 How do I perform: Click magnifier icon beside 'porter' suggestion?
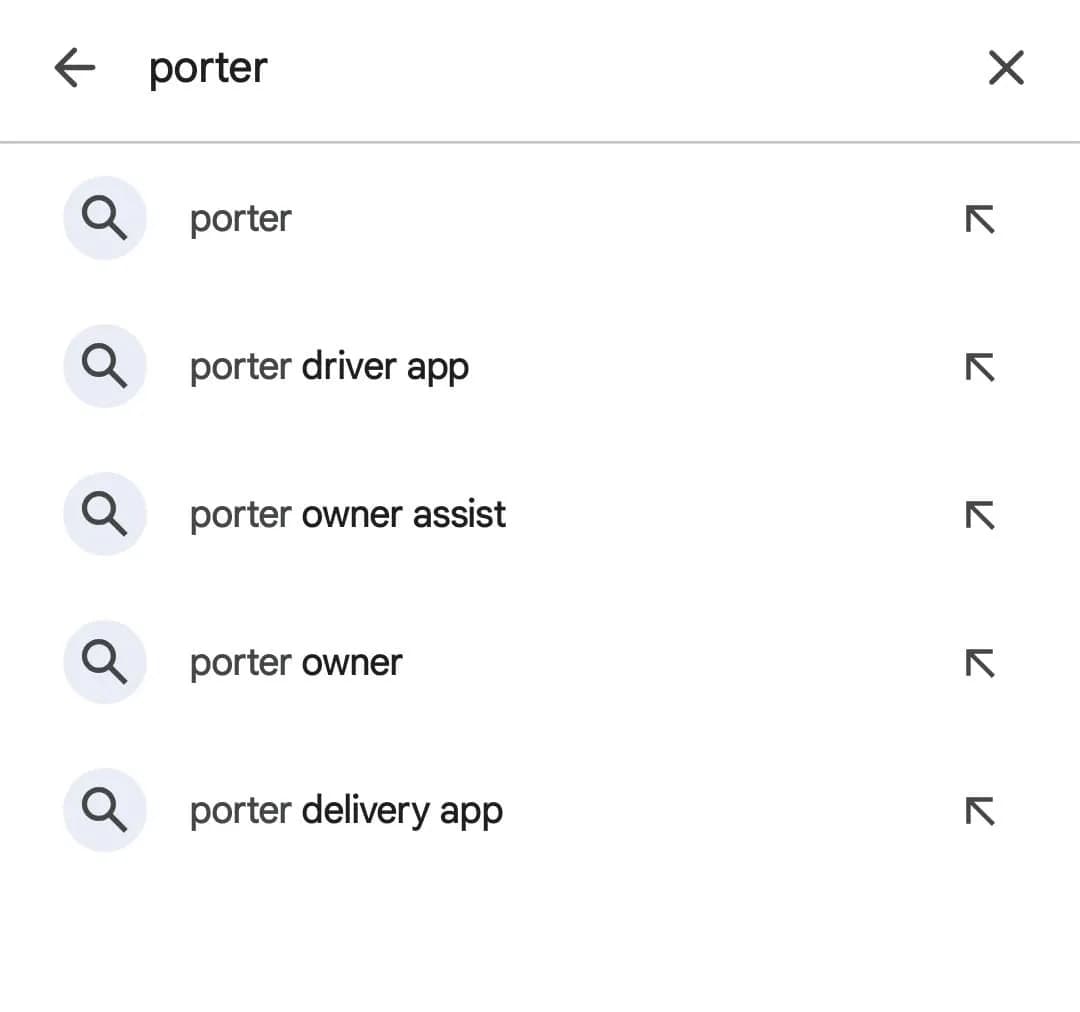coord(104,218)
